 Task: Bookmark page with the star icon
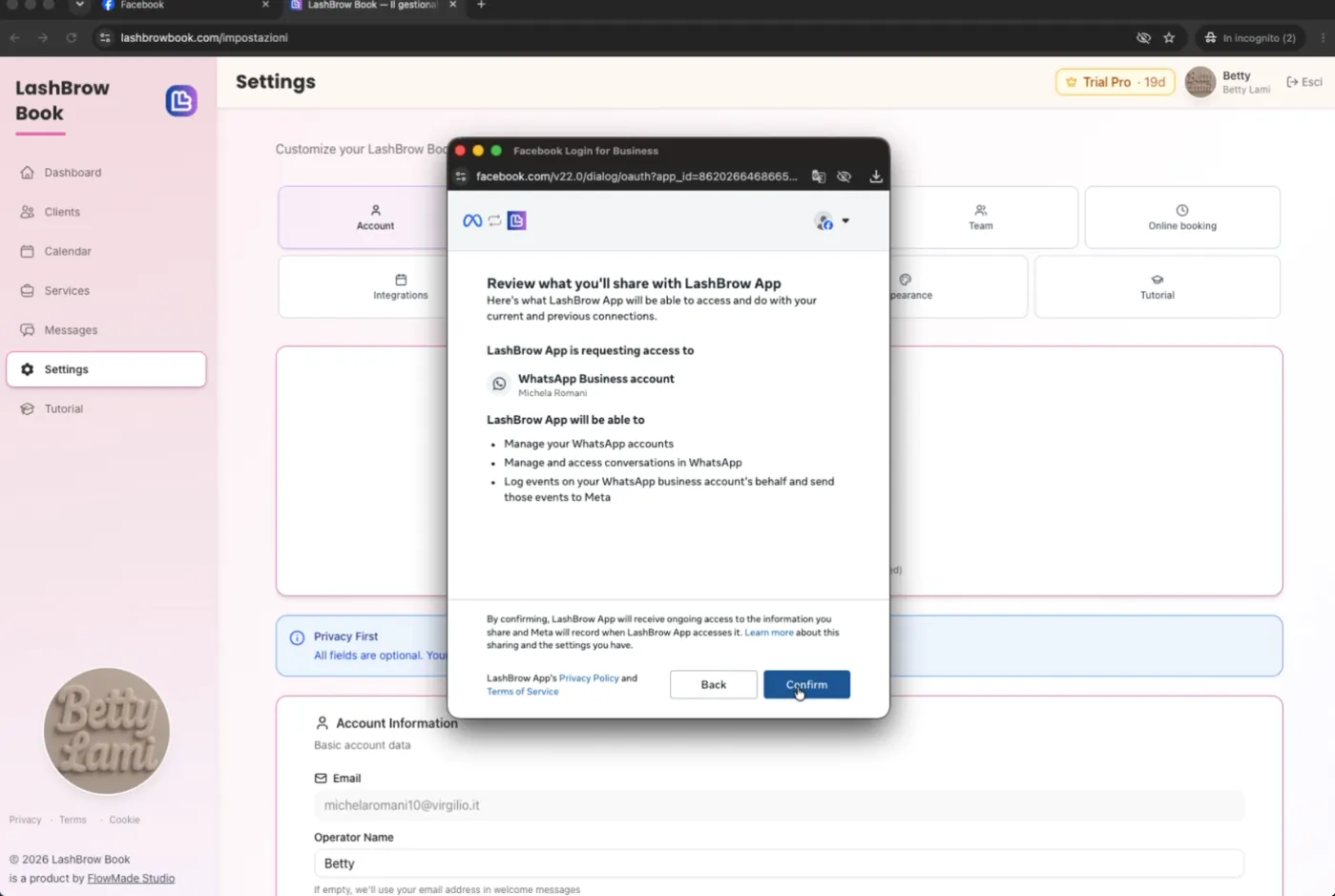tap(1169, 38)
